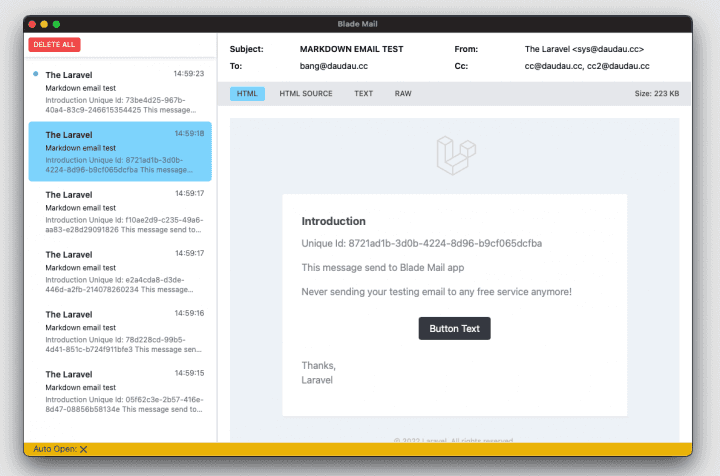The width and height of the screenshot is (720, 476).
Task: Switch to the TEXT tab
Action: pos(363,94)
